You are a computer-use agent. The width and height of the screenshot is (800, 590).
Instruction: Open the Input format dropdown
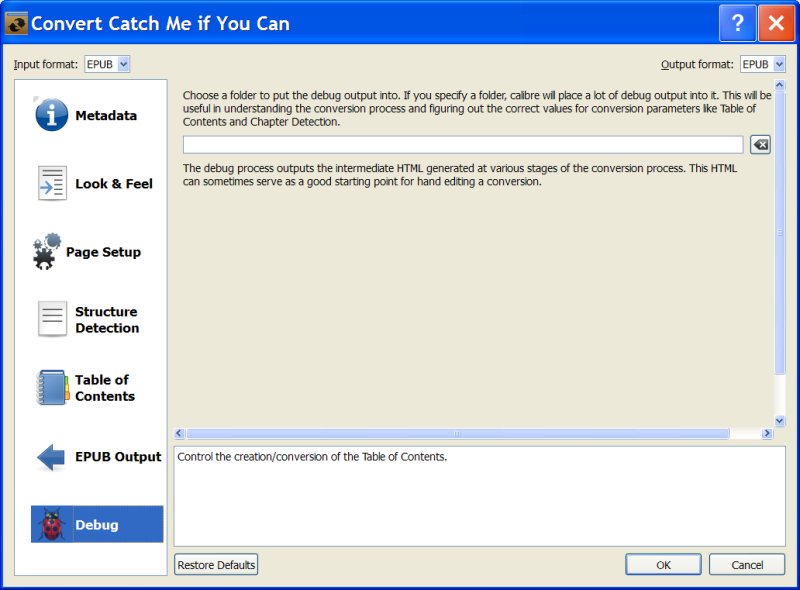107,64
